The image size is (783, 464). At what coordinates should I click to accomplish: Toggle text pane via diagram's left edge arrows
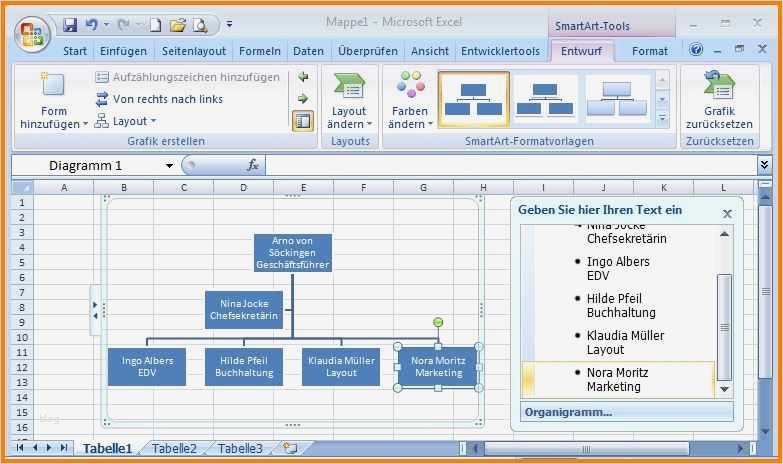[95, 310]
